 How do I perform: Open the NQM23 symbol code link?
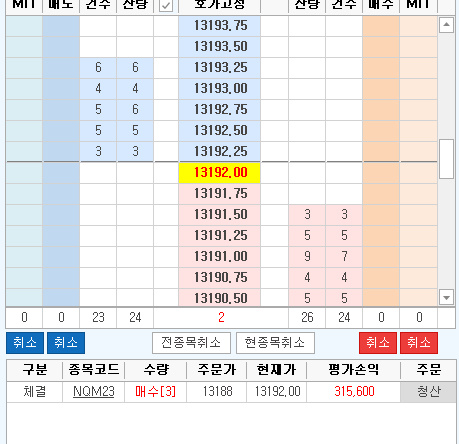(x=94, y=392)
